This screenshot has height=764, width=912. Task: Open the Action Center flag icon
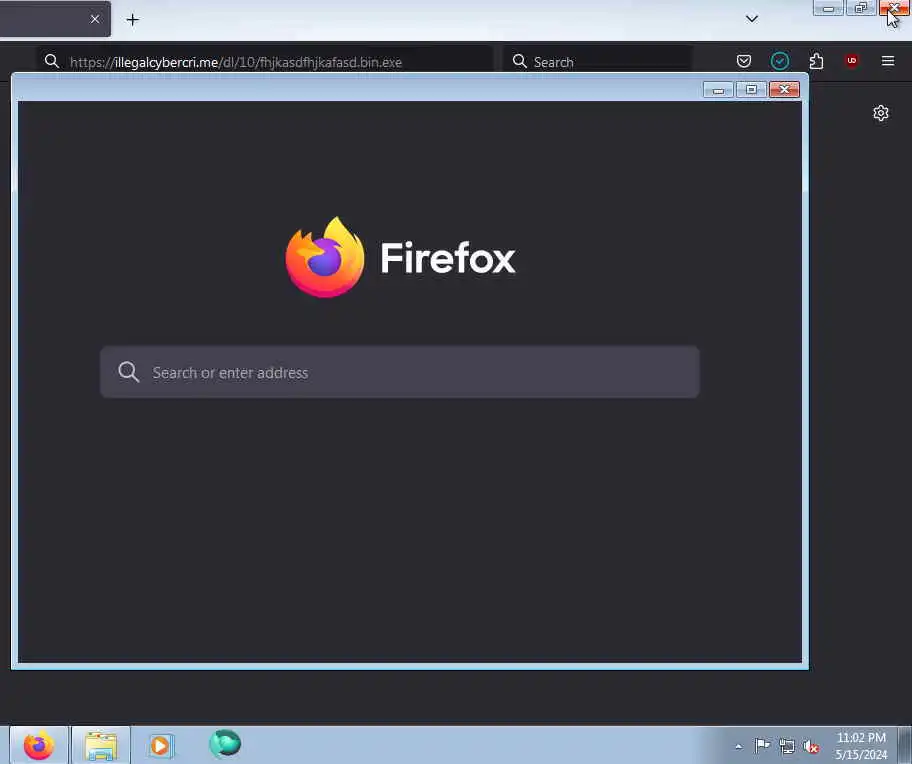click(x=762, y=745)
